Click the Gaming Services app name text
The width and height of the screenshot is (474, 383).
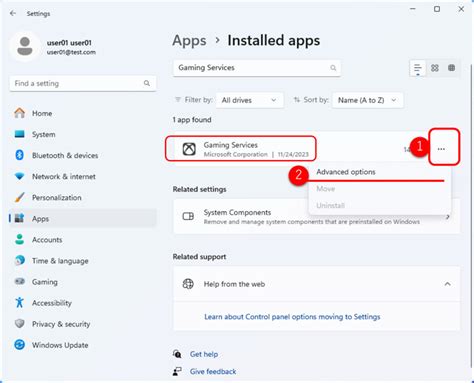231,145
